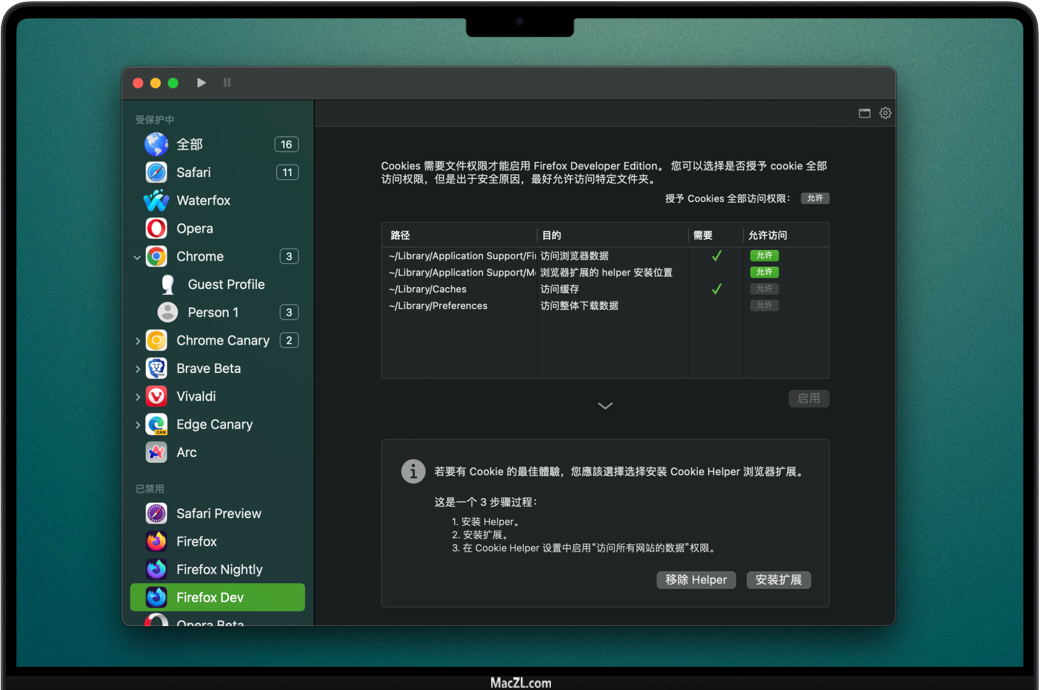Open the settings gear icon
The height and width of the screenshot is (690, 1040).
885,113
